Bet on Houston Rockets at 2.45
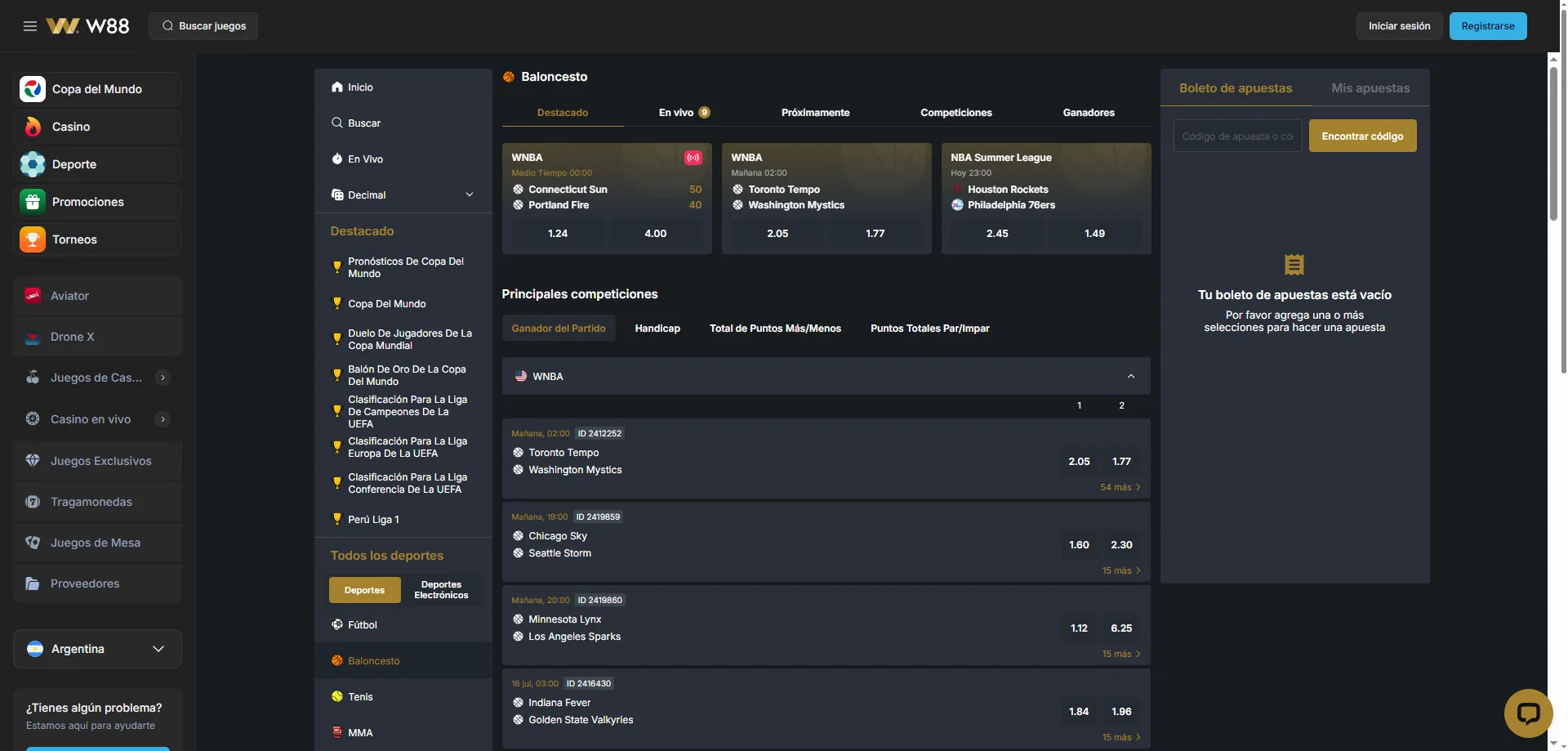Image resolution: width=1568 pixels, height=751 pixels. point(997,234)
